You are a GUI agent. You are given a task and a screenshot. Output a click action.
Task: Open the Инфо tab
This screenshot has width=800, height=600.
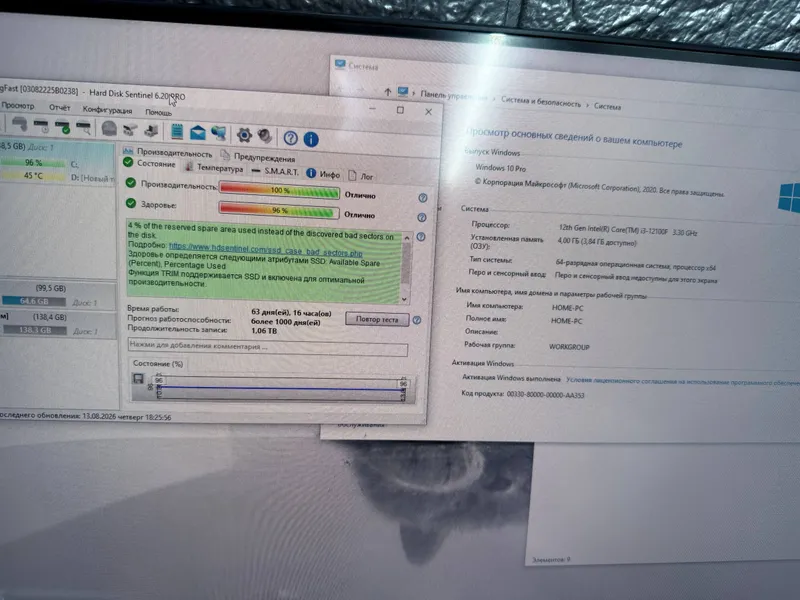323,174
